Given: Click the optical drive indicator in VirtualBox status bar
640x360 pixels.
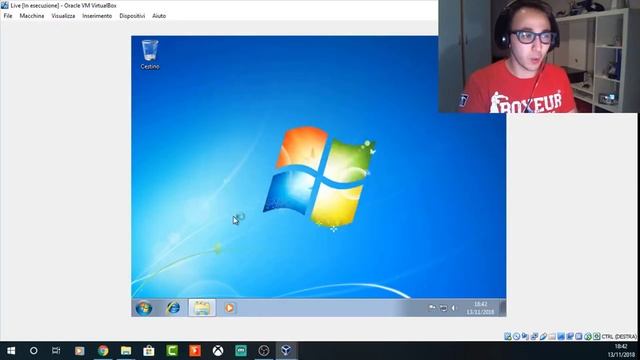Looking at the screenshot, I should (517, 336).
